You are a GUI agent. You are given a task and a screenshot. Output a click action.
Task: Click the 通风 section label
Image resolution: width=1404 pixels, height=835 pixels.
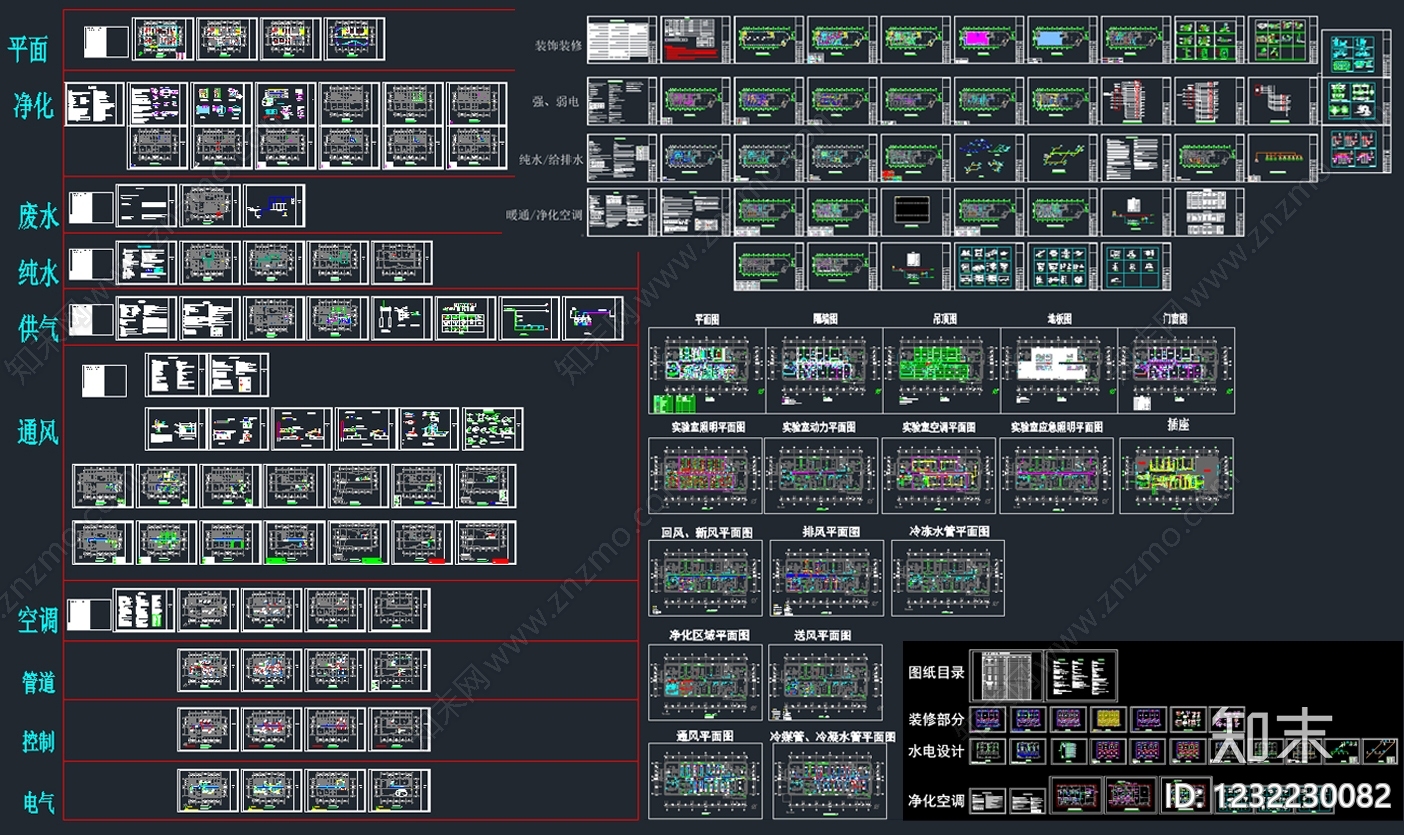38,433
